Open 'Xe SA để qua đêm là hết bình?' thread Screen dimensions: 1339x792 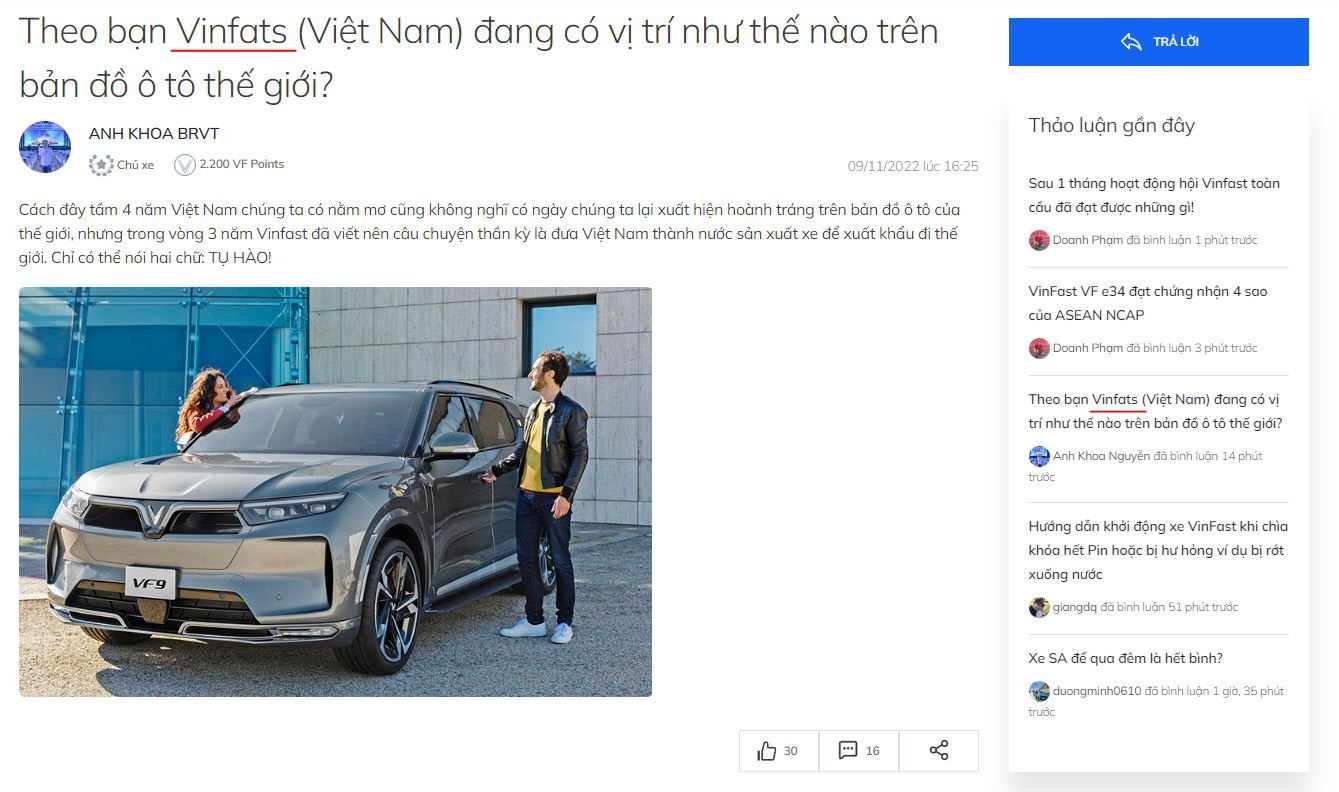[x=1125, y=658]
